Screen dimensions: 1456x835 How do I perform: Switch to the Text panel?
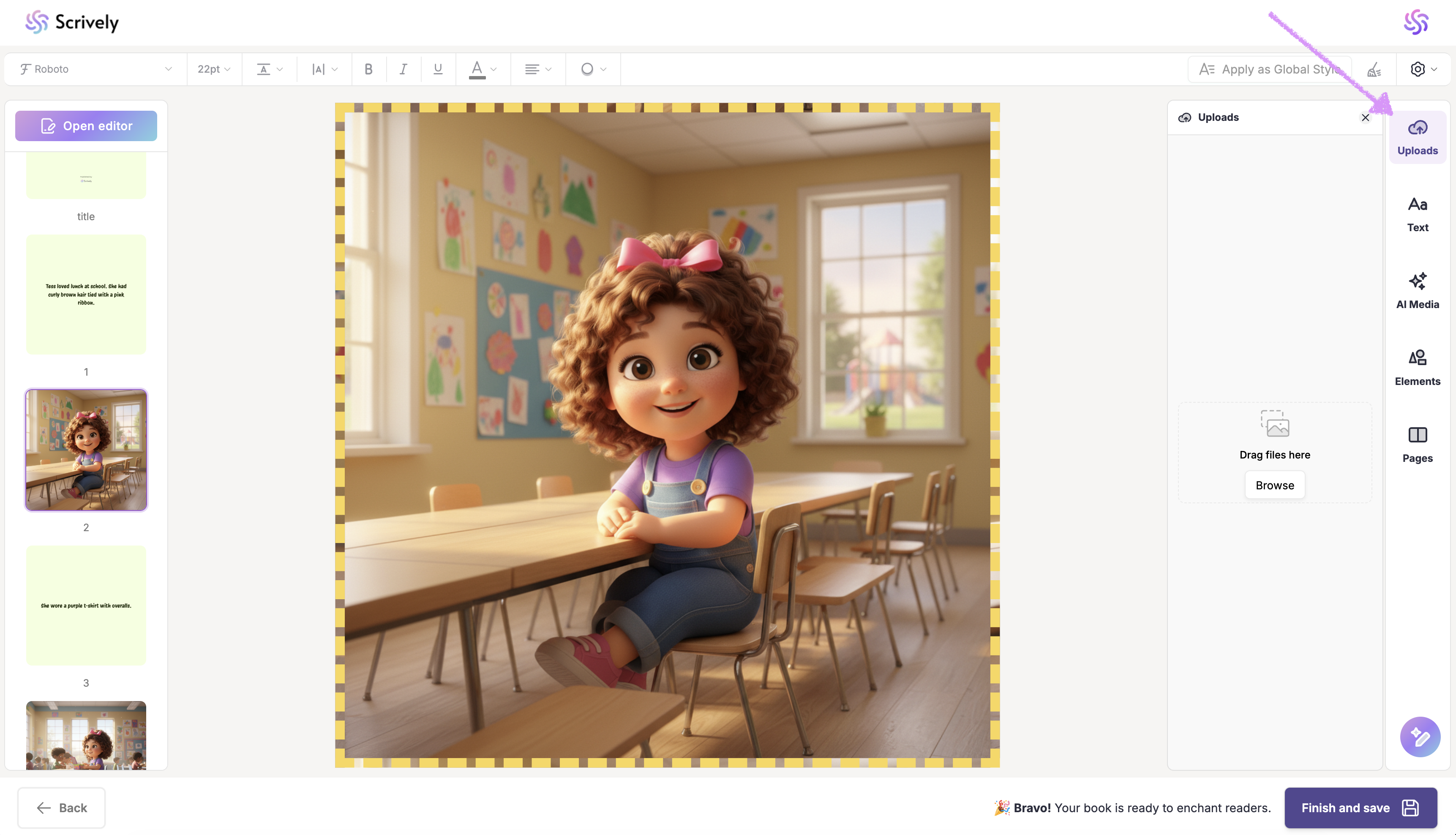point(1417,213)
